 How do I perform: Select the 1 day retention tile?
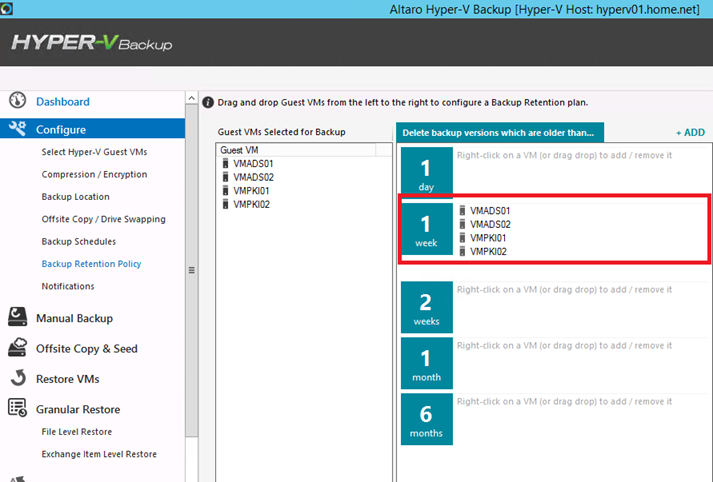[x=427, y=171]
